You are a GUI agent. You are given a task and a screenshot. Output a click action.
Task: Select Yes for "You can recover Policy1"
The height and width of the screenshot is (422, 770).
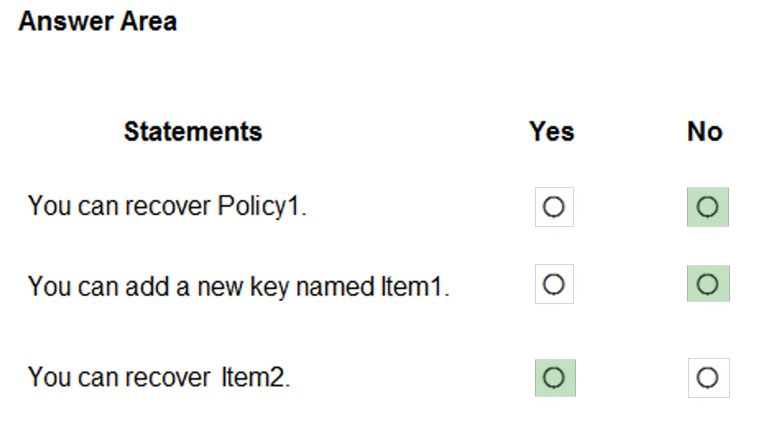point(554,207)
